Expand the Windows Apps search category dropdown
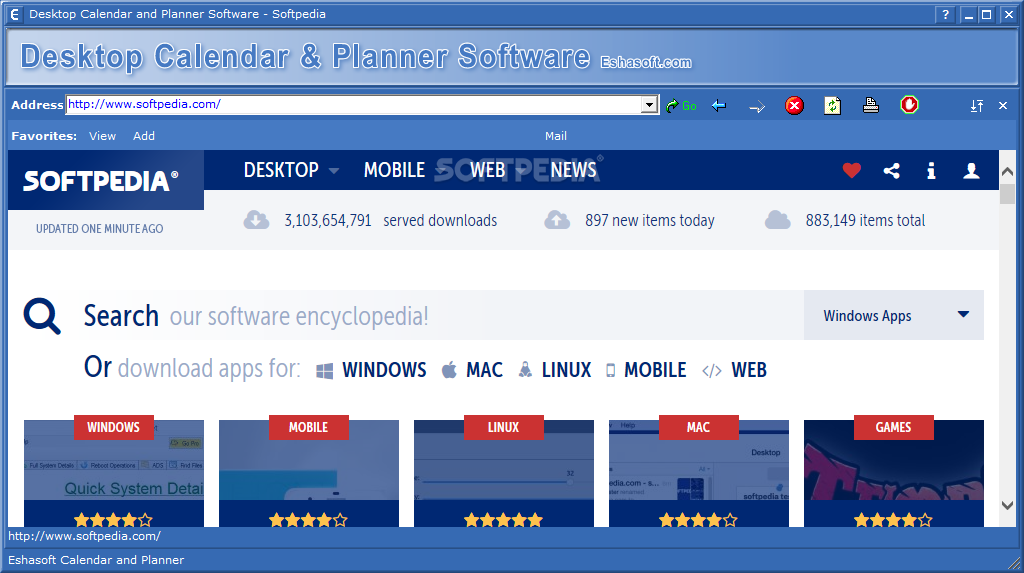The height and width of the screenshot is (573, 1024). point(893,315)
